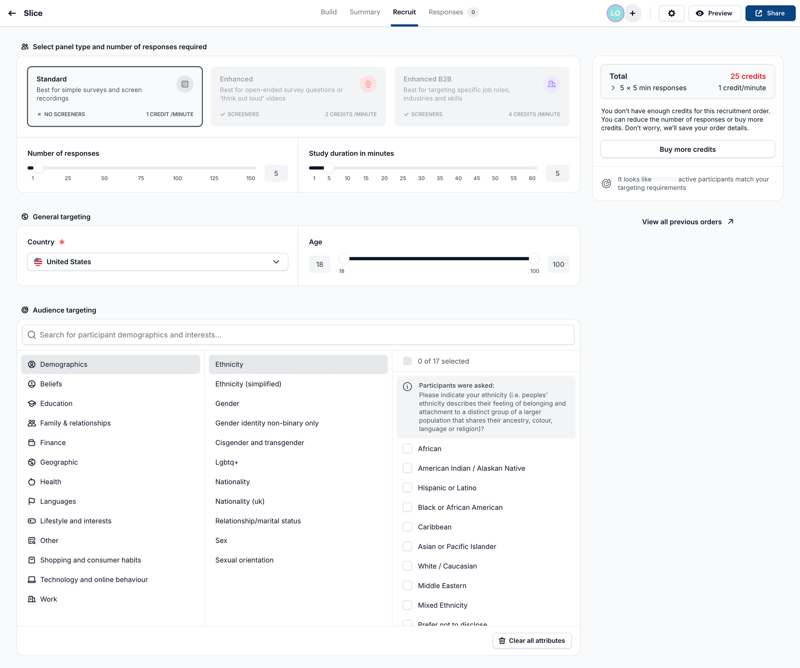Check the Mixed Ethnicity option
Viewport: 800px width, 668px height.
[x=406, y=605]
